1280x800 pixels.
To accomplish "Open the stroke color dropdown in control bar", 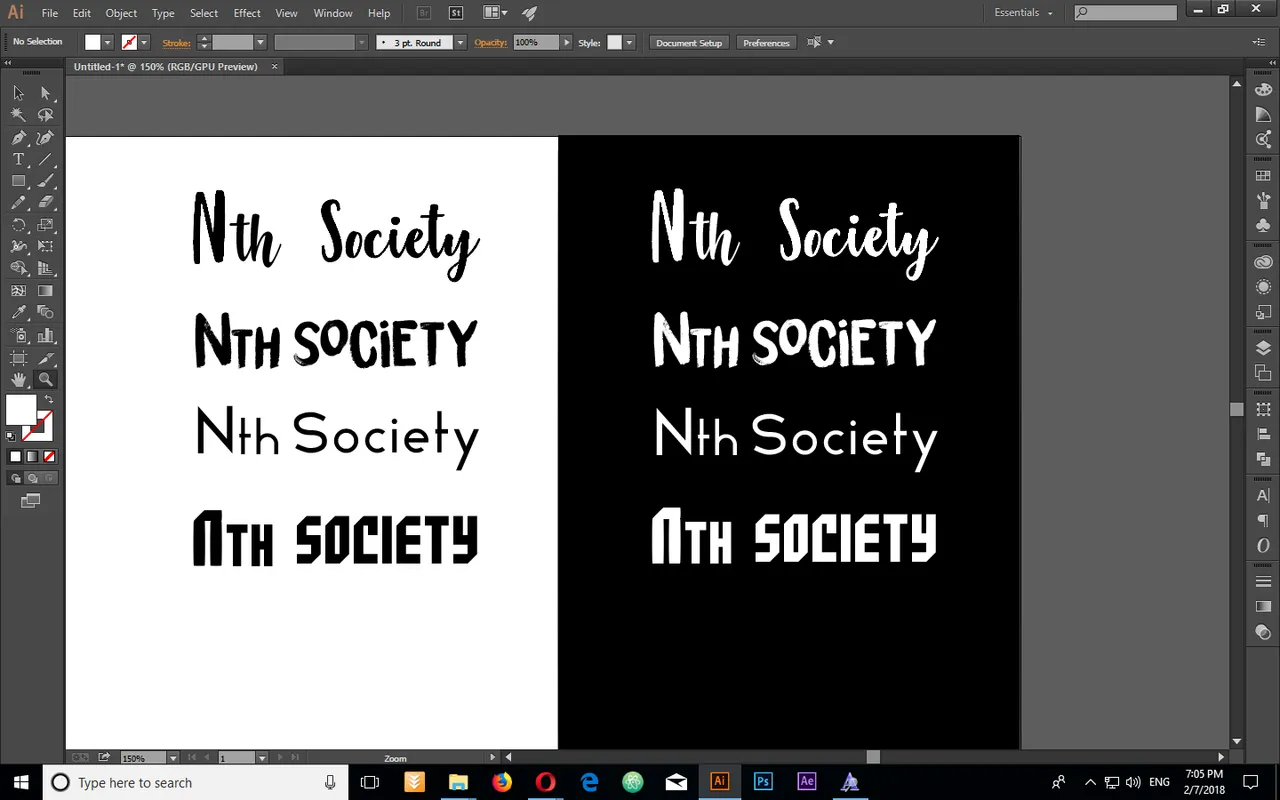I will click(144, 42).
